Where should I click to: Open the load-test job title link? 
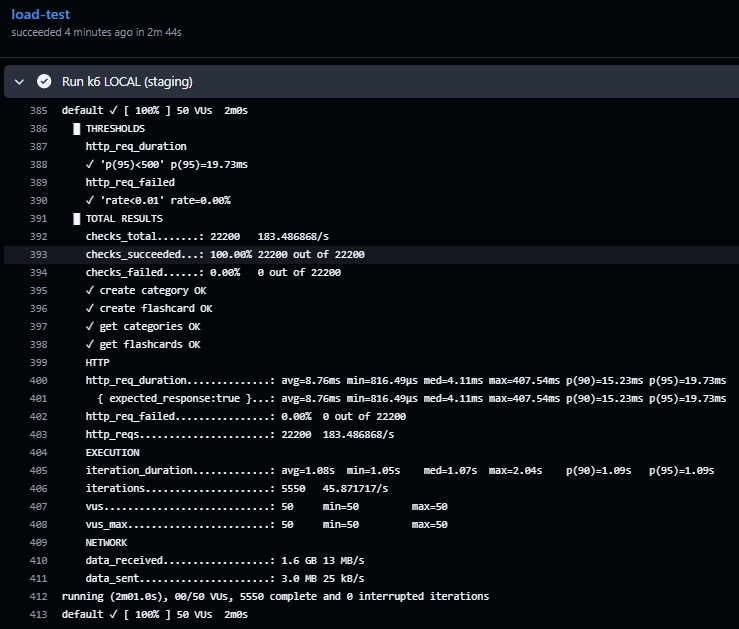[x=41, y=15]
